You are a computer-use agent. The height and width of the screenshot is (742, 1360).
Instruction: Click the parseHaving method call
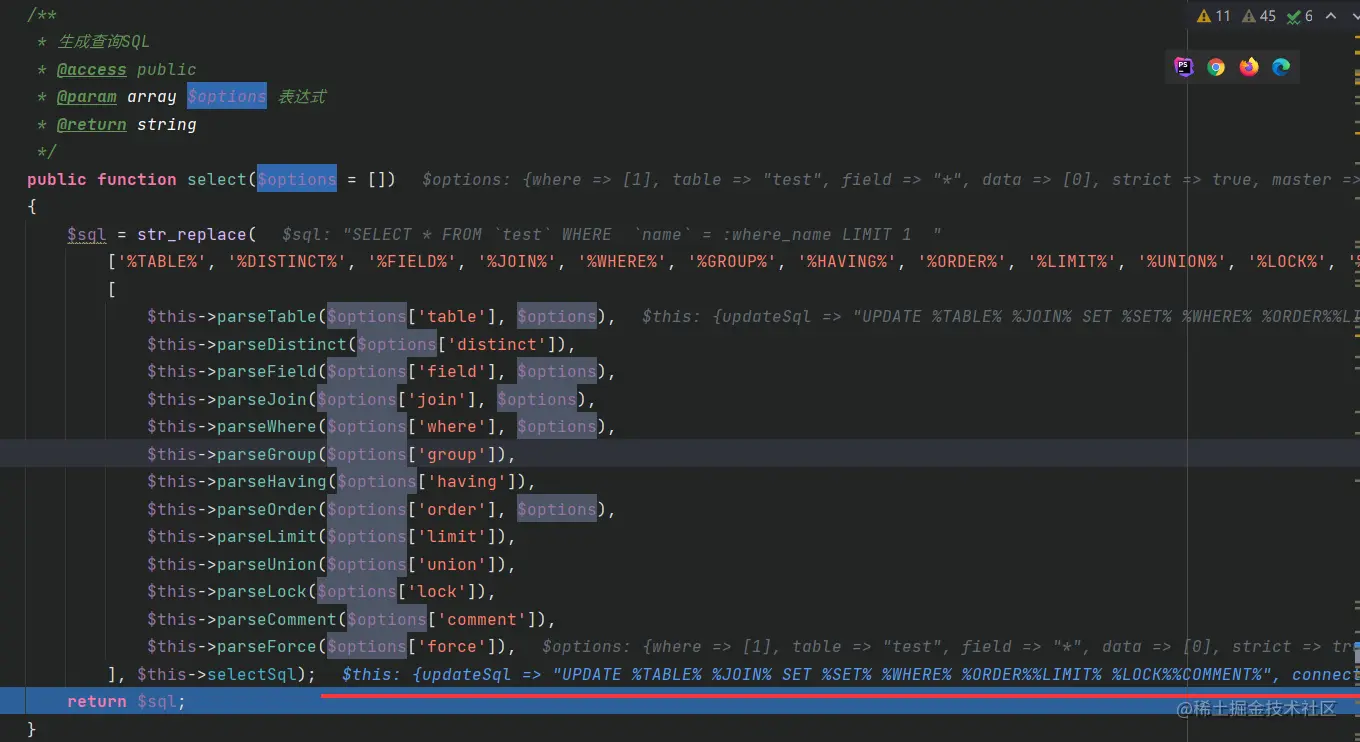pyautogui.click(x=272, y=482)
